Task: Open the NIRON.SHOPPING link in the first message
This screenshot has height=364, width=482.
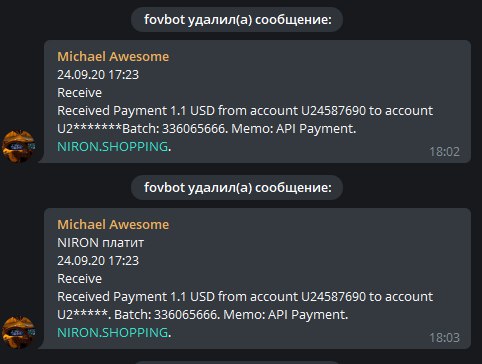Action: pyautogui.click(x=113, y=147)
